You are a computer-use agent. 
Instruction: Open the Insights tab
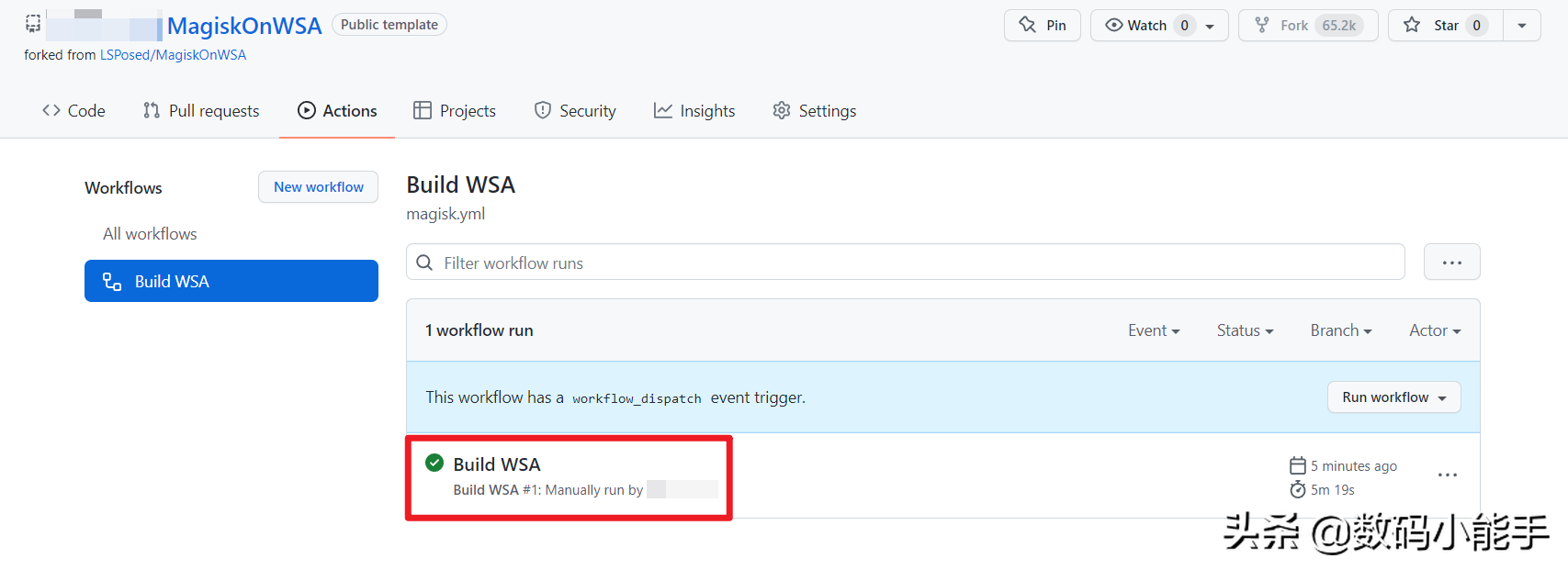[694, 111]
